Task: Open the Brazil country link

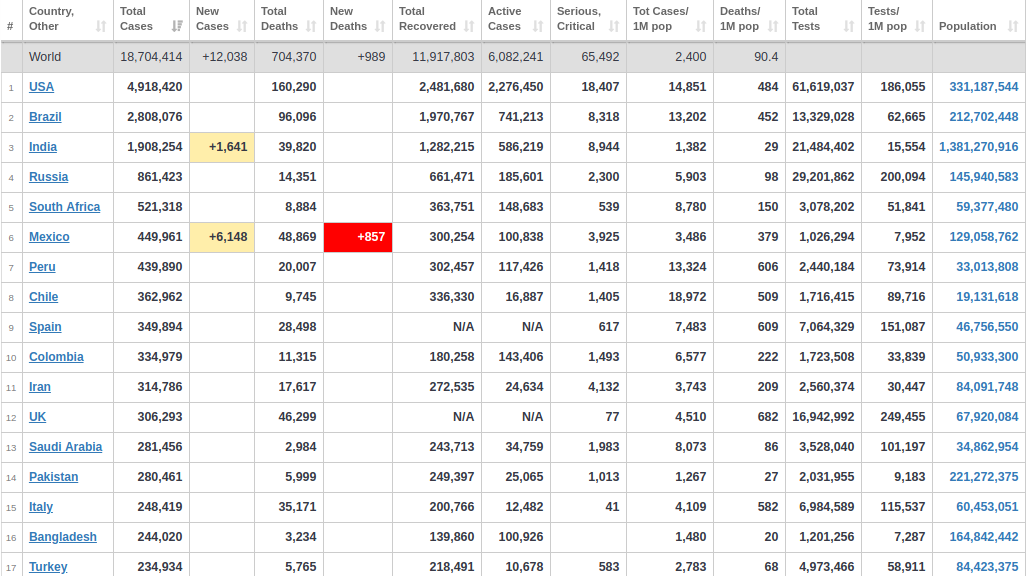Action: click(x=45, y=117)
